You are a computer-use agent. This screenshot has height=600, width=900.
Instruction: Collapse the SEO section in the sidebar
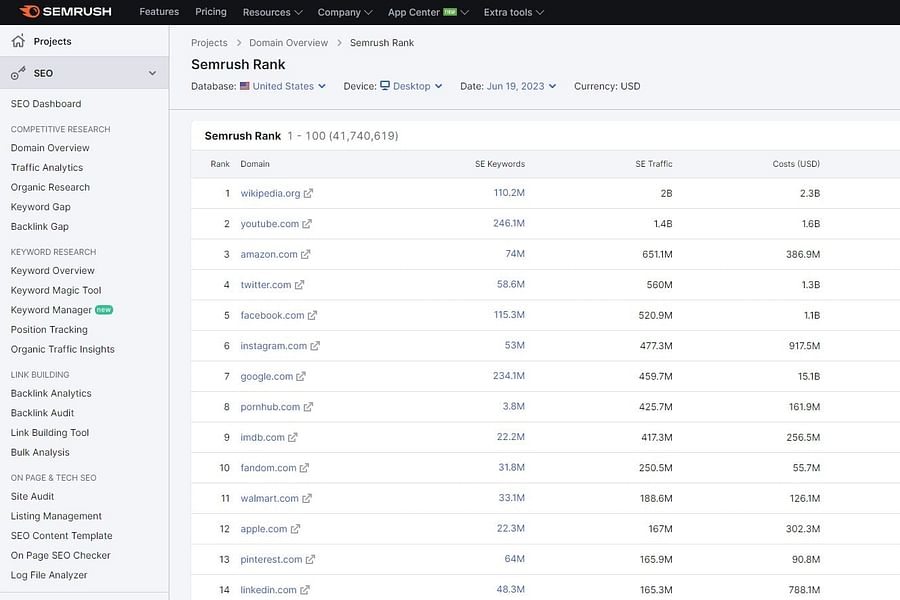(152, 72)
